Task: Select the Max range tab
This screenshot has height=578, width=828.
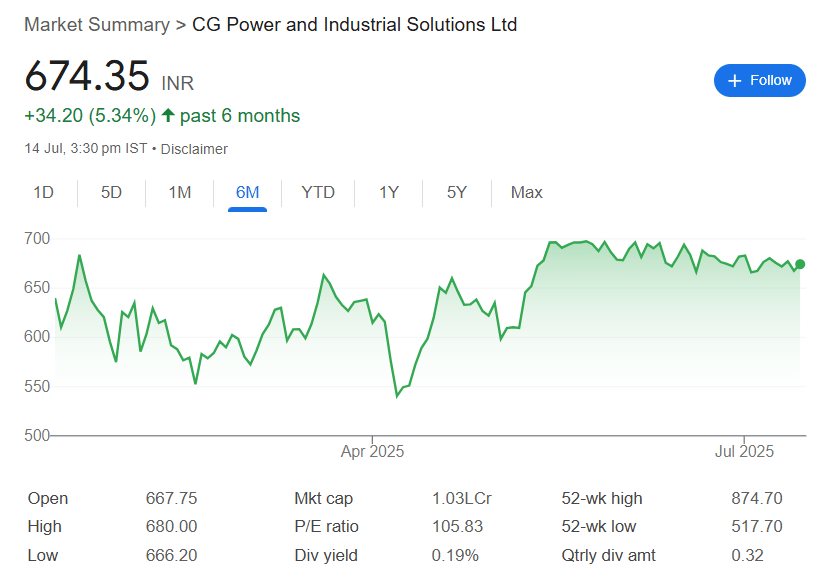Action: (x=526, y=192)
